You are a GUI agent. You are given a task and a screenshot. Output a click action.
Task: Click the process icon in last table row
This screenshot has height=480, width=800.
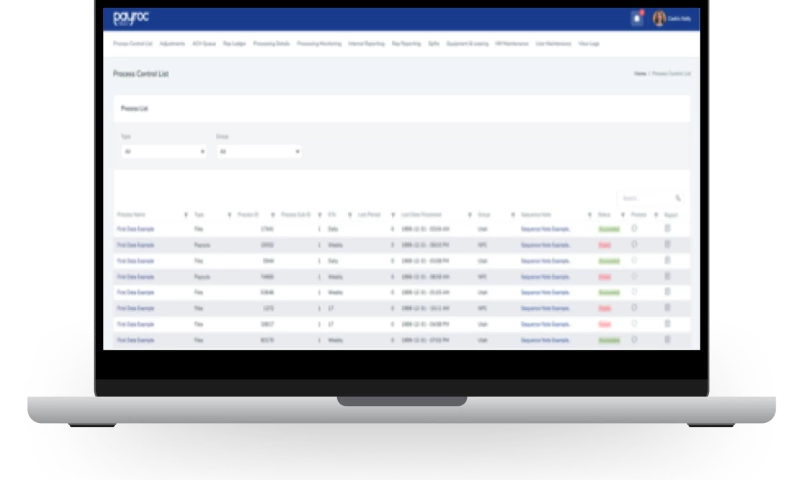click(634, 339)
